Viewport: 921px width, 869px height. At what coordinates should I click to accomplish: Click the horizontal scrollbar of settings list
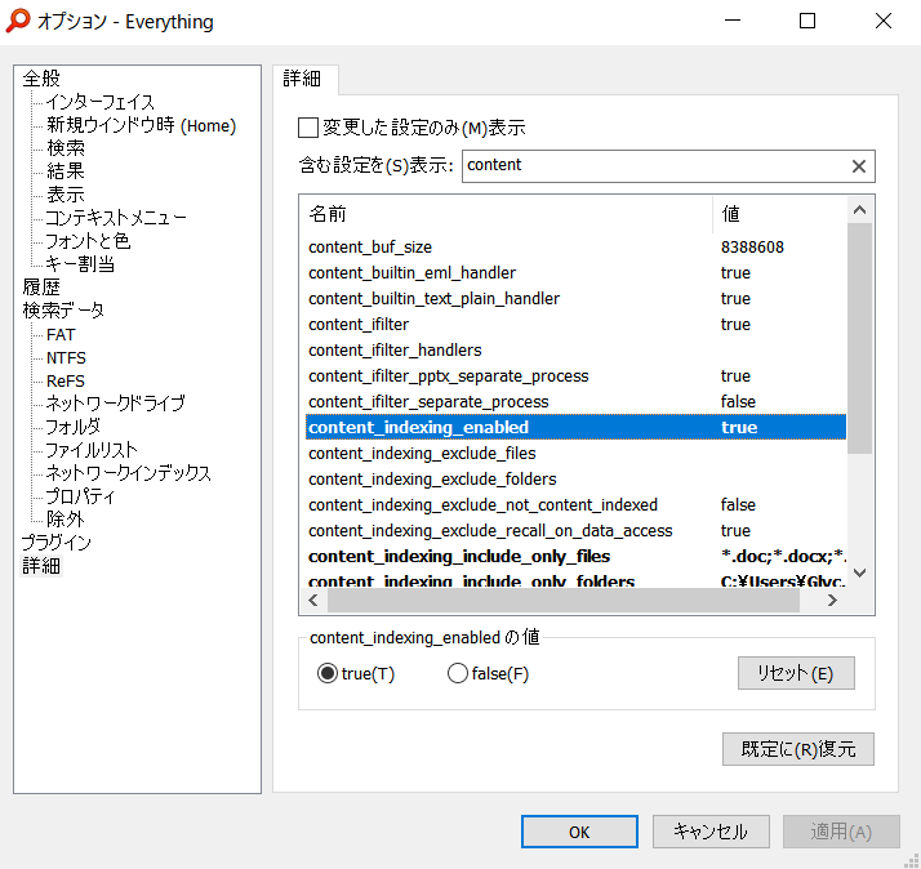point(563,600)
